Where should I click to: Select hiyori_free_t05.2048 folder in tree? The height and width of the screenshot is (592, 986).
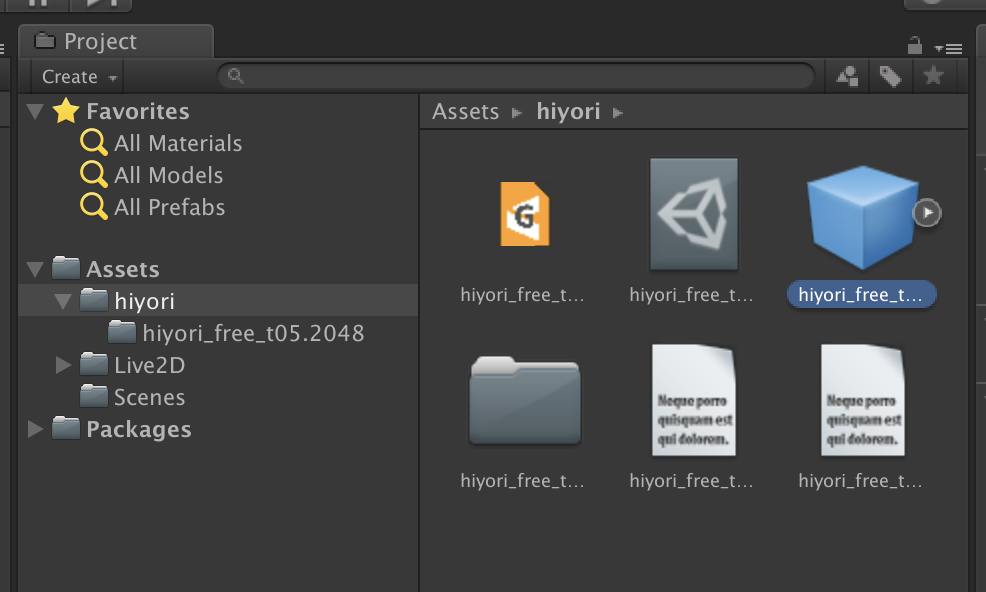[253, 333]
